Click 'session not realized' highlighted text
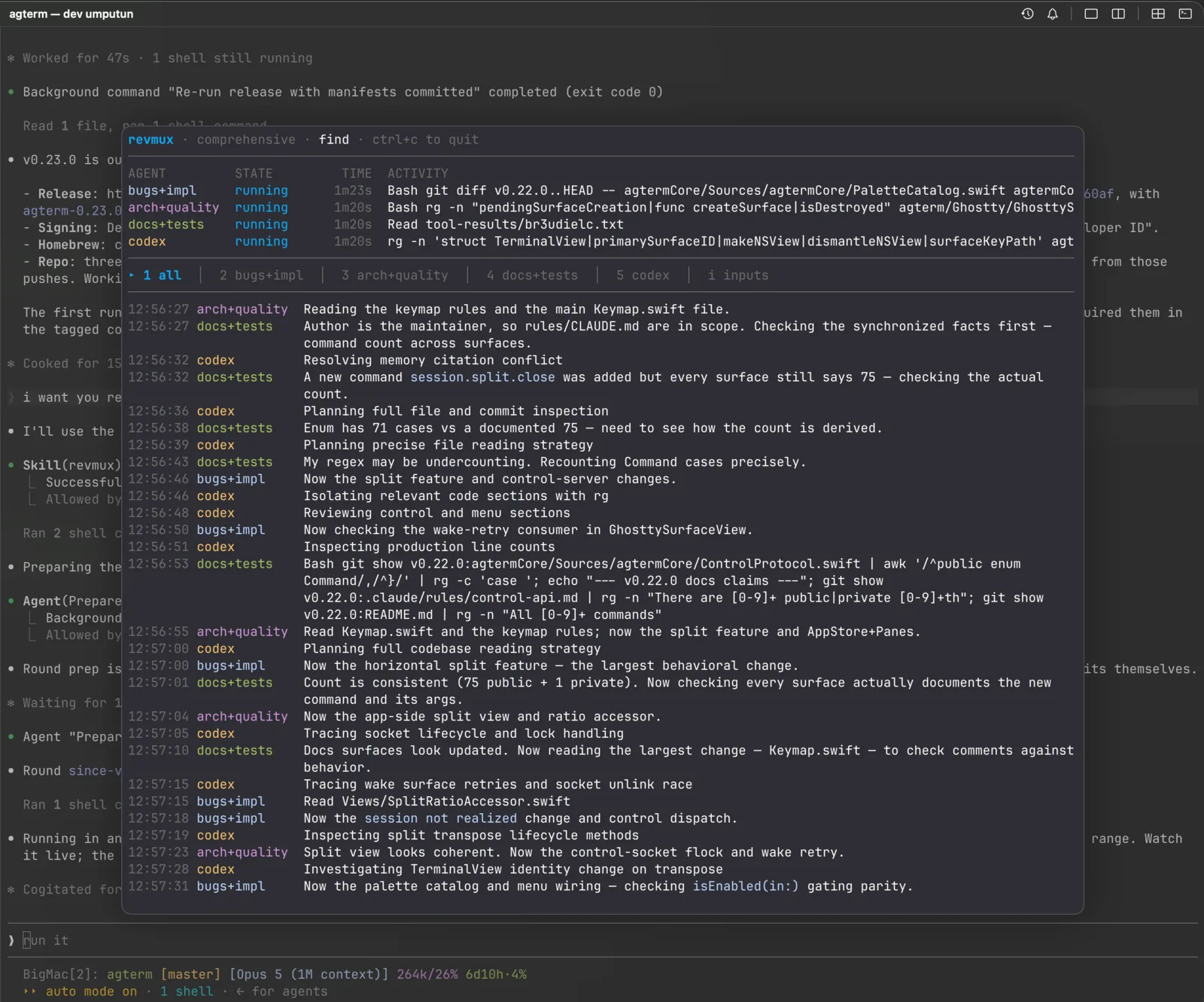Image resolution: width=1204 pixels, height=1002 pixels. pos(440,818)
